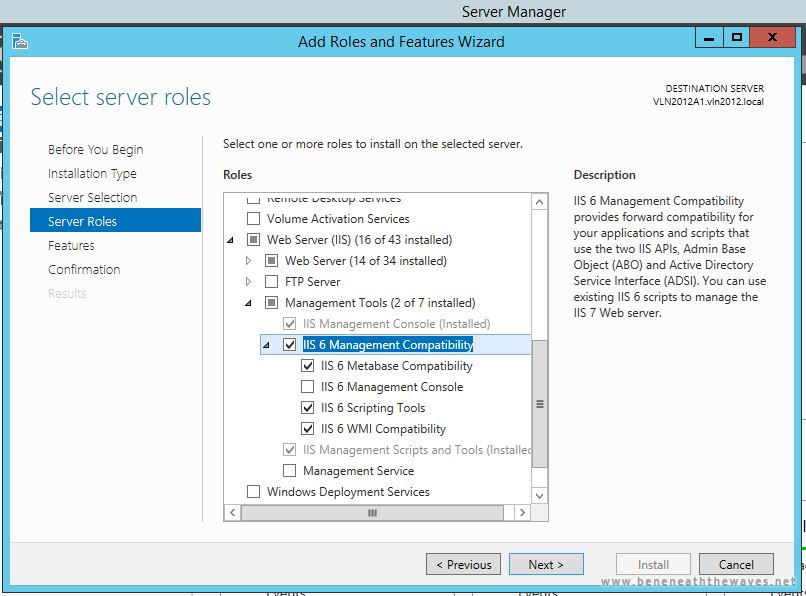Image resolution: width=806 pixels, height=596 pixels.
Task: Select IIS Management Scripts and Tools row
Action: coord(416,449)
